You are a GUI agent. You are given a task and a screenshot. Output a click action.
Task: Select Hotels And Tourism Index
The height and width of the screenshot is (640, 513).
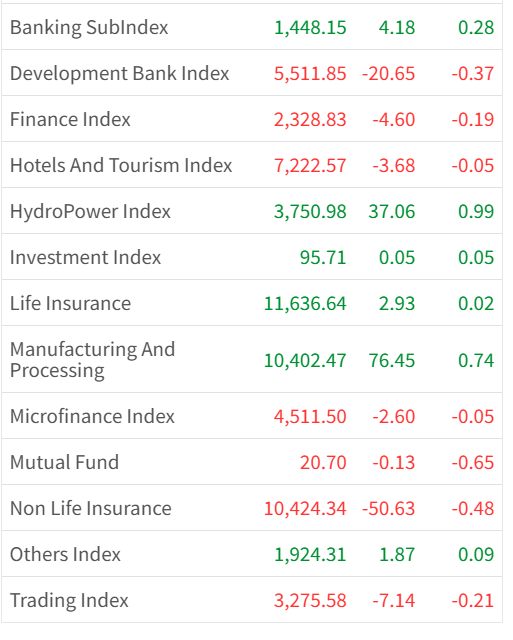pos(121,166)
